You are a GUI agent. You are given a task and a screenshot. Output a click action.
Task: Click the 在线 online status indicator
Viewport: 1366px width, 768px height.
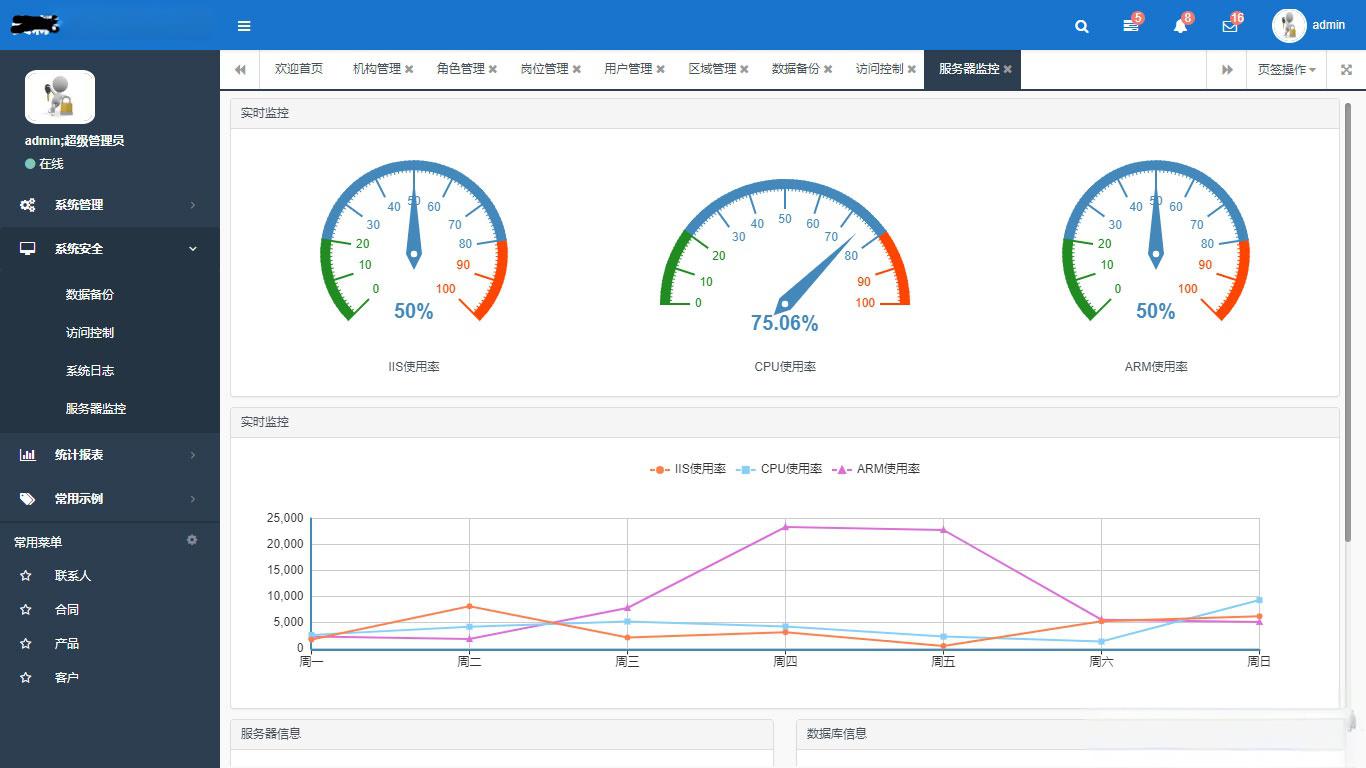(x=45, y=163)
